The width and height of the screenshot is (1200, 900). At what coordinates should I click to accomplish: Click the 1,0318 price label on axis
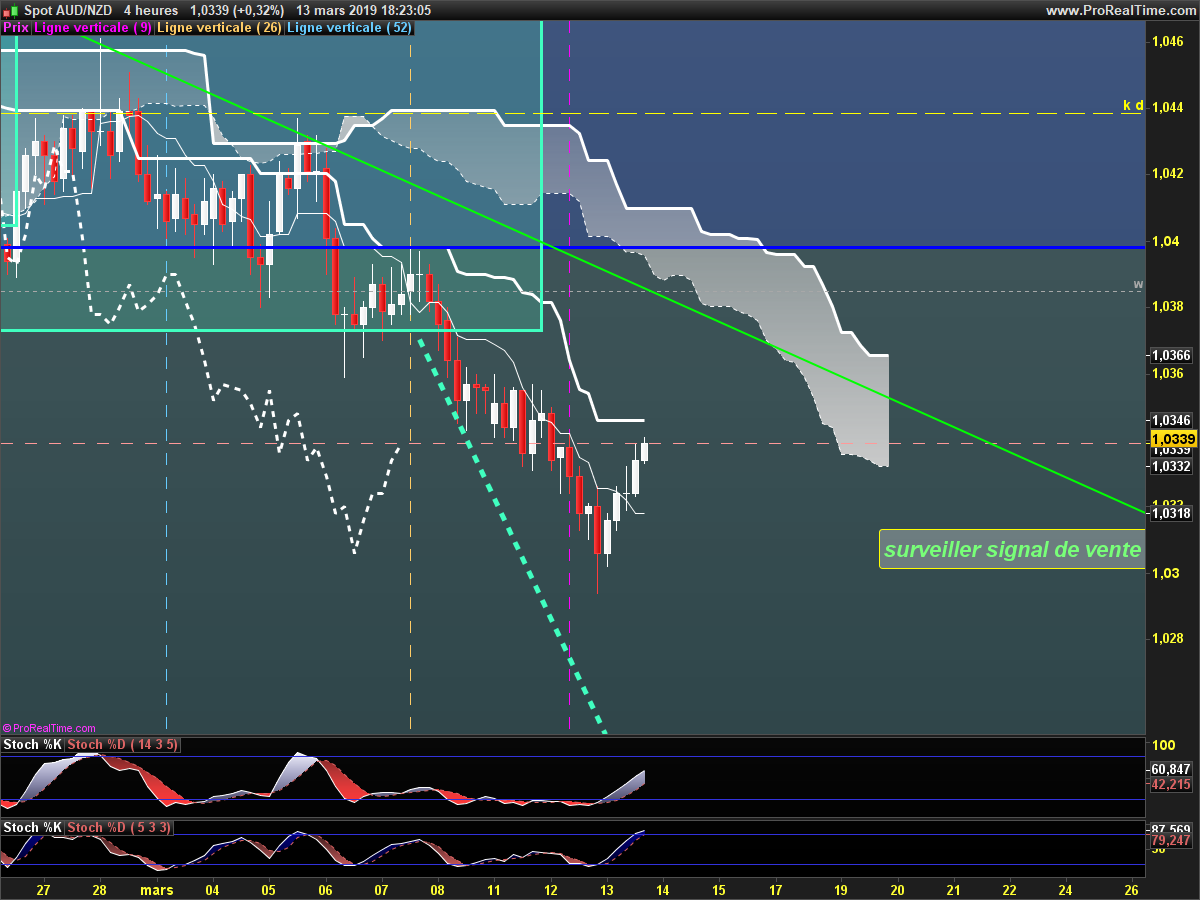[x=1171, y=513]
